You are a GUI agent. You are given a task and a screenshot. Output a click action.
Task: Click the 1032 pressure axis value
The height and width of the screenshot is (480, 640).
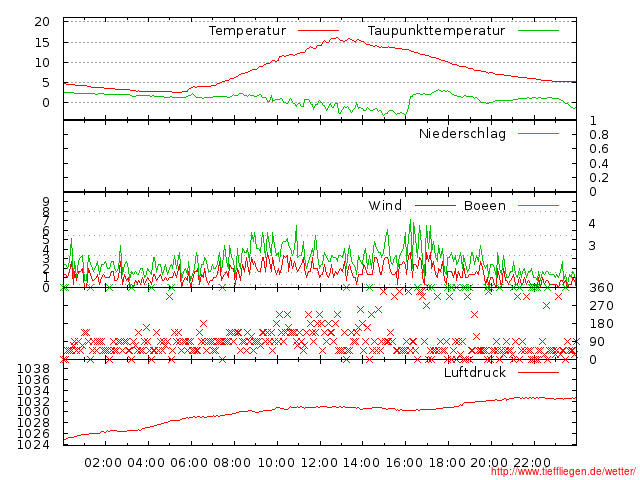click(x=33, y=401)
